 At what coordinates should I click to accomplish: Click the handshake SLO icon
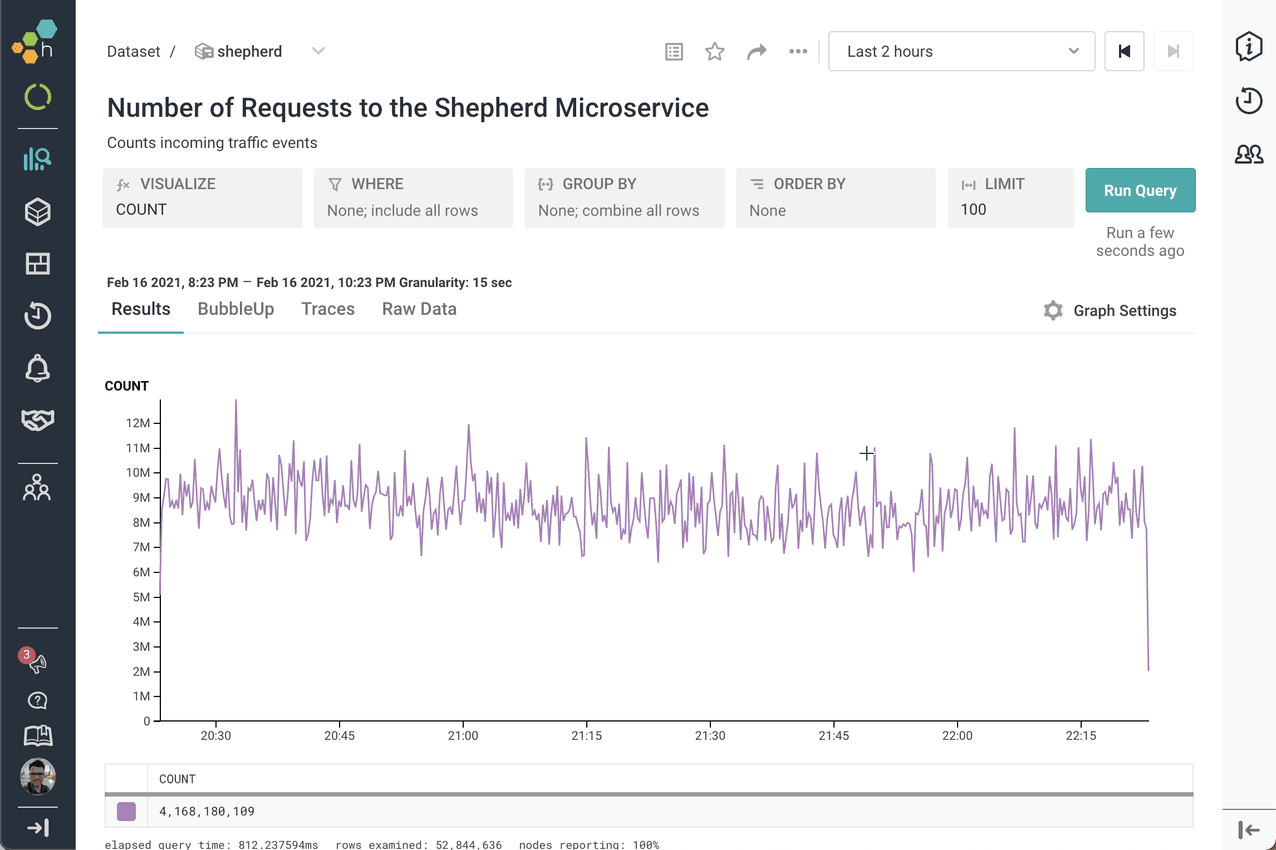(37, 420)
